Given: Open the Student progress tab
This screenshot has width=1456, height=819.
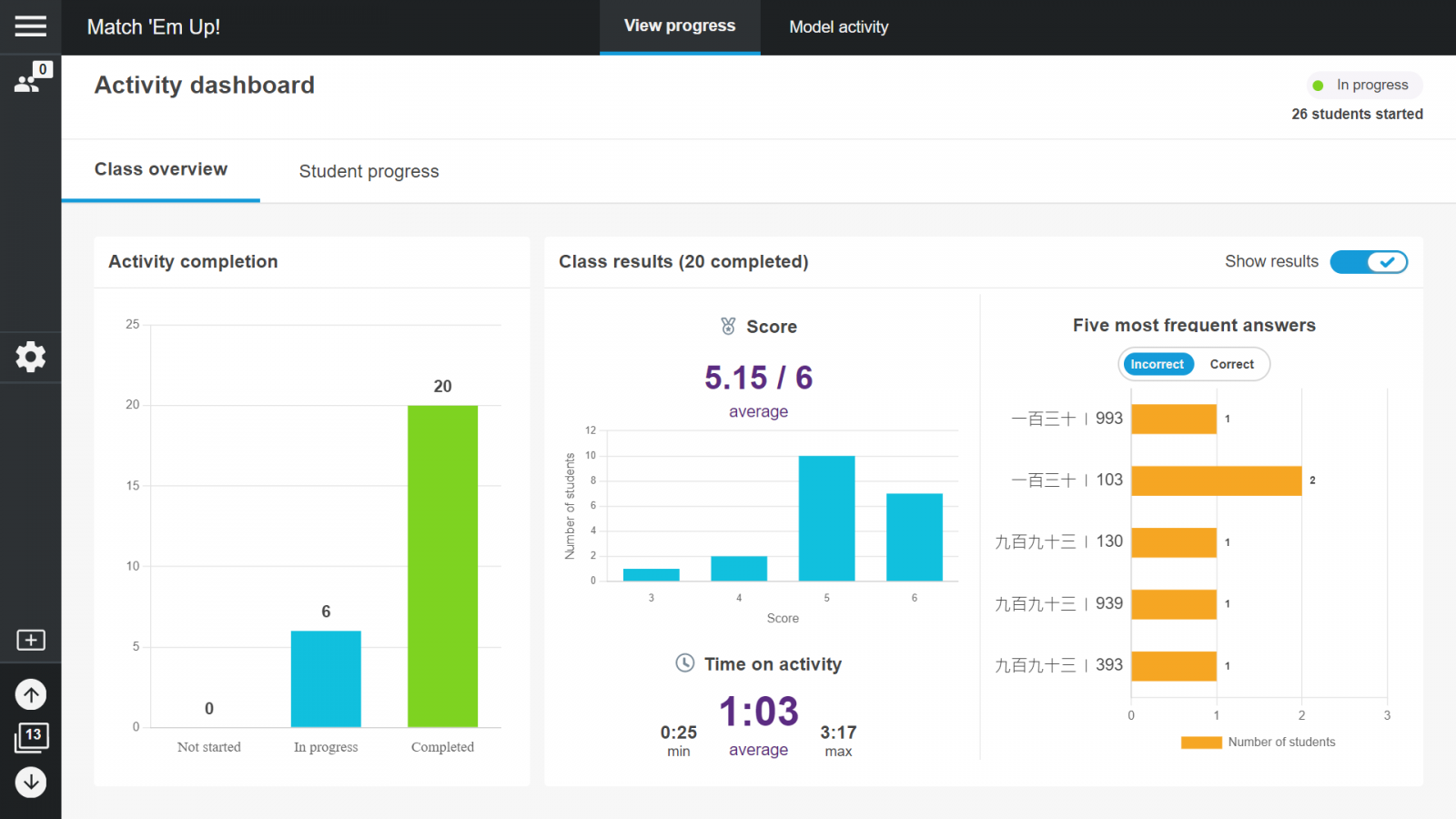Looking at the screenshot, I should click(x=369, y=171).
